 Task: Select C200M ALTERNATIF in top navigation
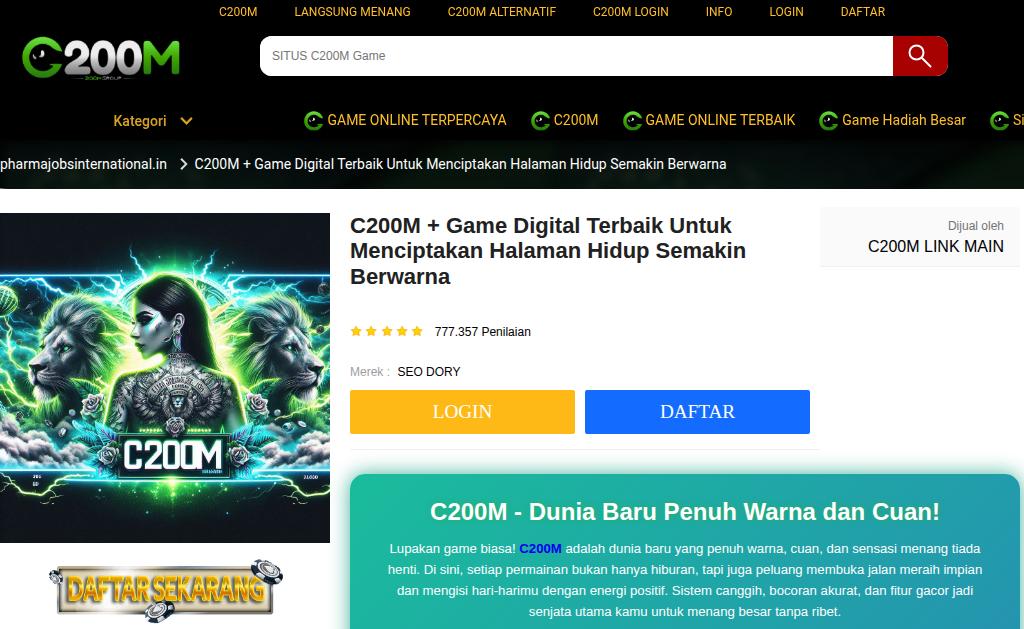tap(502, 12)
